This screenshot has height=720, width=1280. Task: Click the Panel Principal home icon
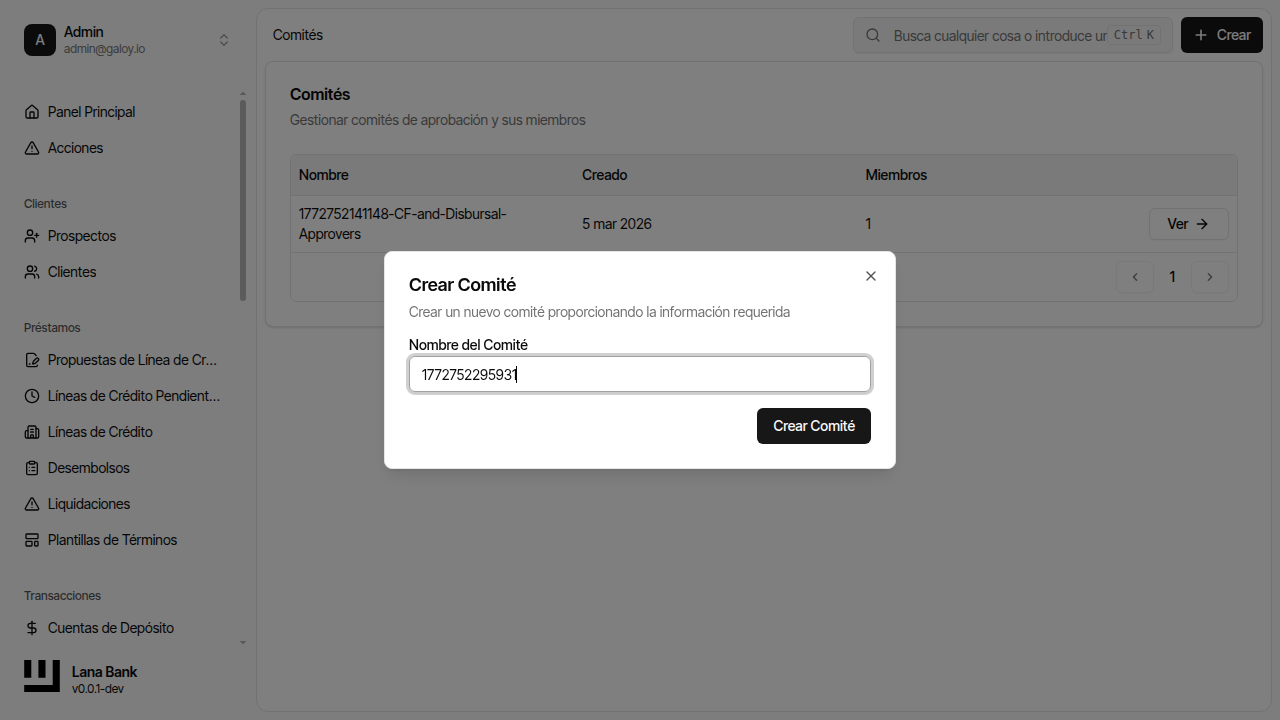[x=32, y=112]
